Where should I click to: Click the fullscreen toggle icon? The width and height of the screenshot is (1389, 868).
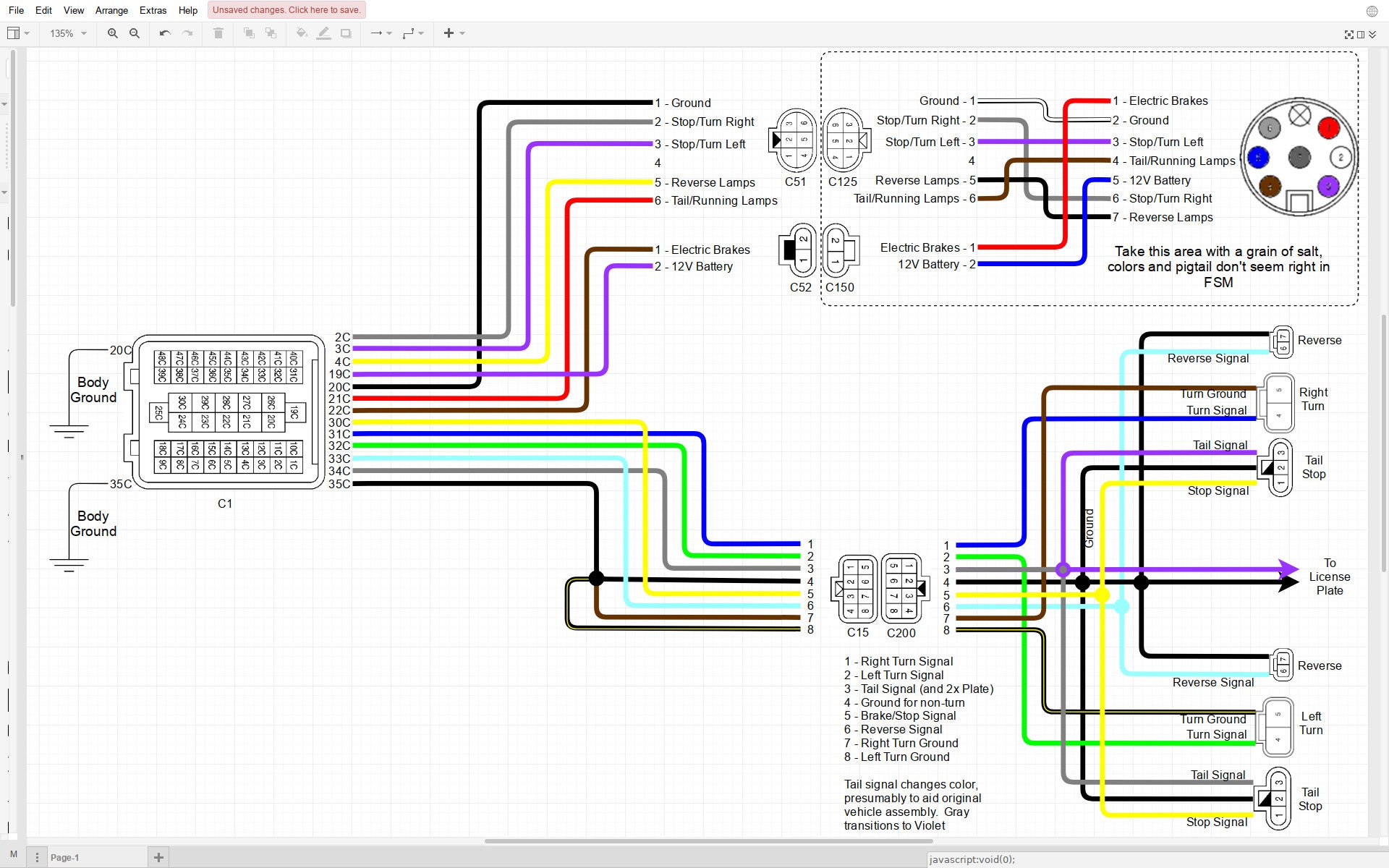click(x=1350, y=33)
